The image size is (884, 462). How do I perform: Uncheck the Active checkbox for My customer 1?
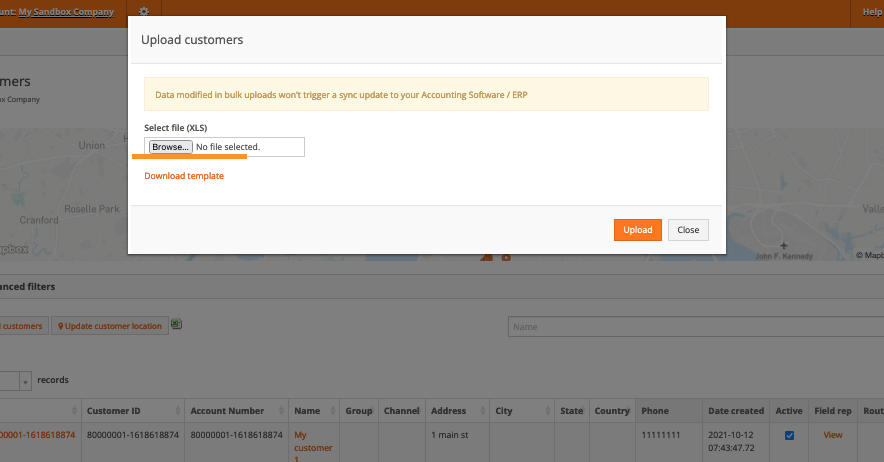[789, 435]
